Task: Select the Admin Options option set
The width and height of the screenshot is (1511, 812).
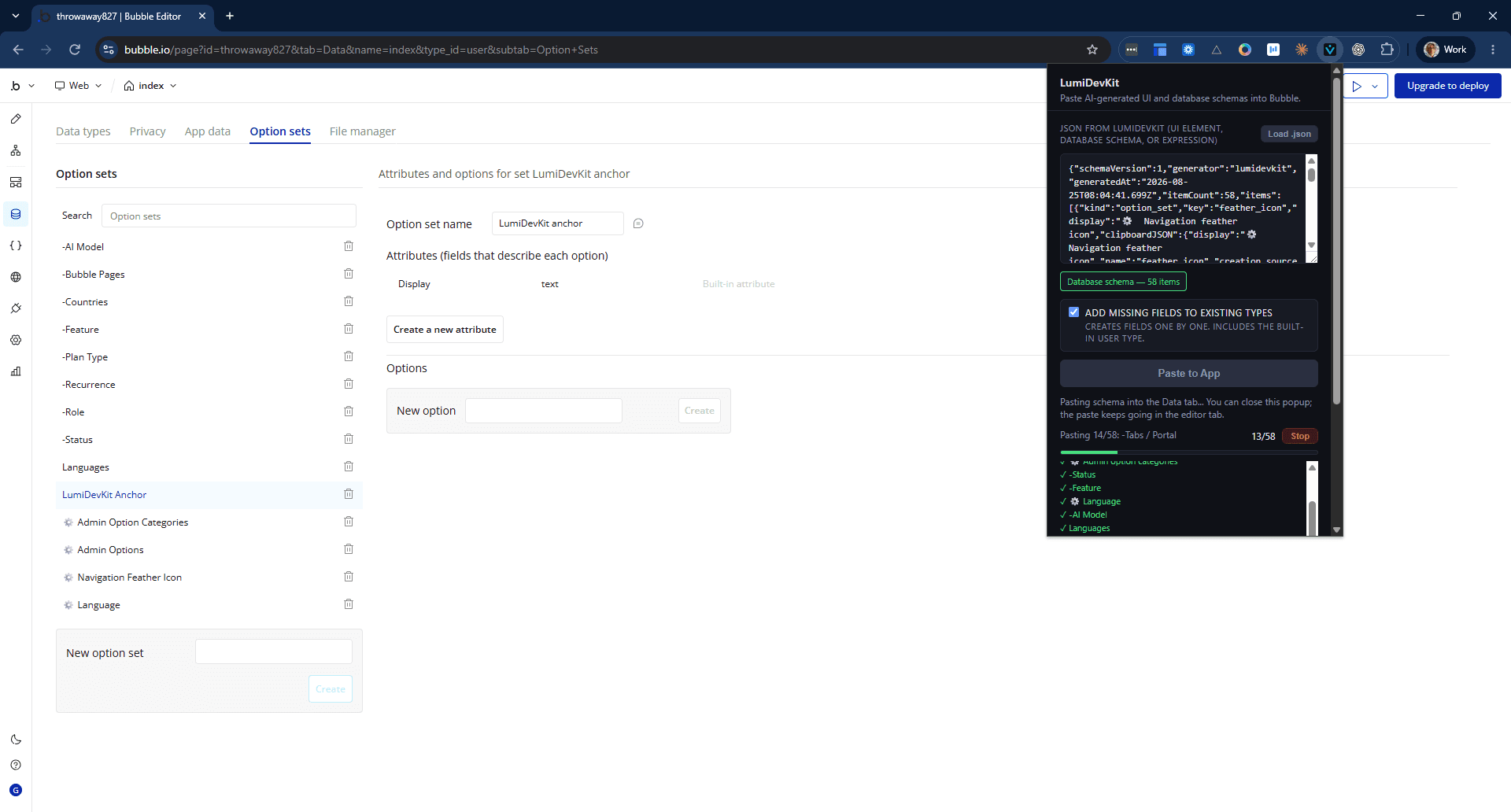Action: click(x=209, y=549)
